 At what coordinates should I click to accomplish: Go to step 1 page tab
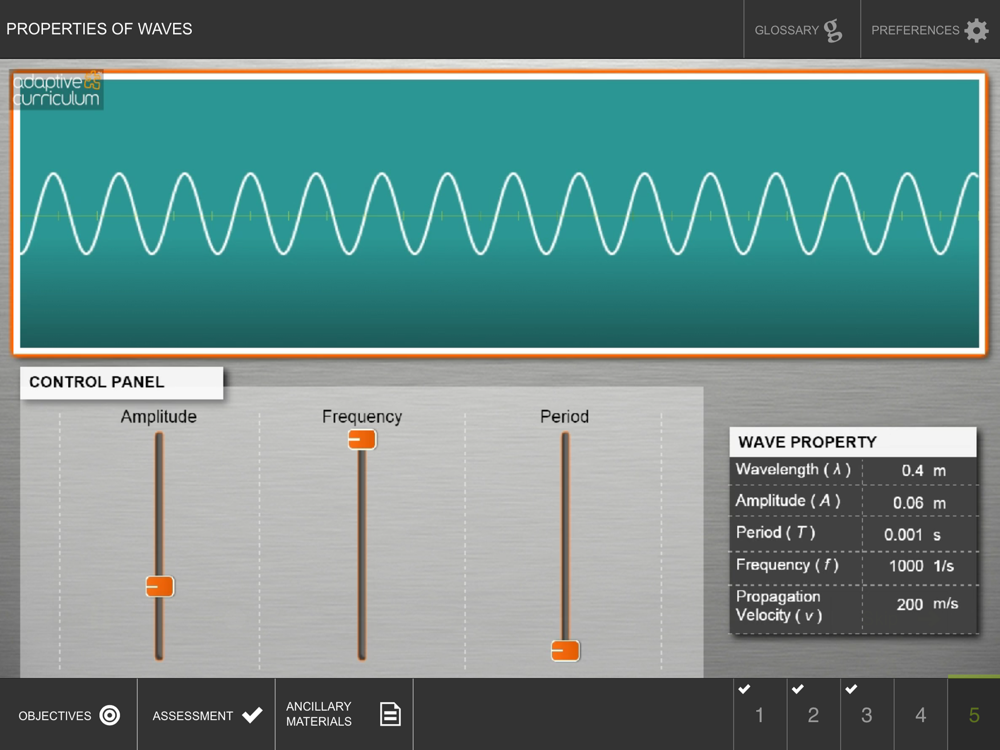[760, 715]
